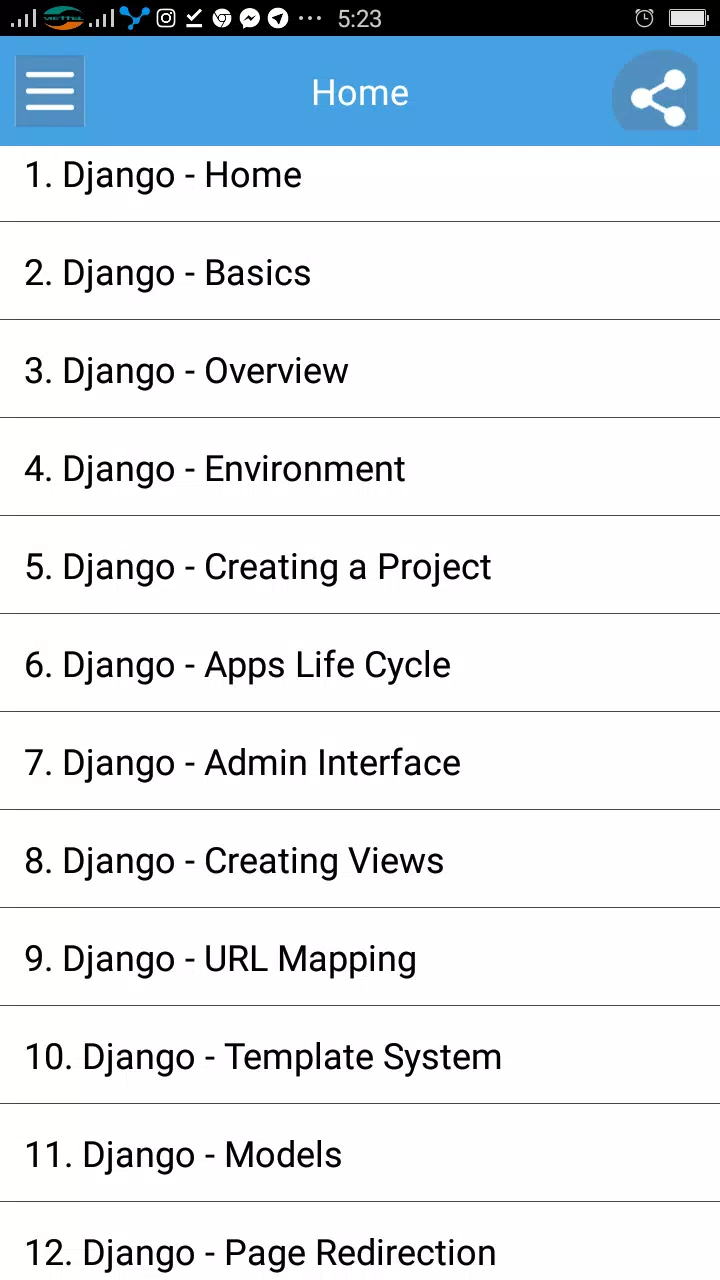720x1280 pixels.
Task: Open the hamburger navigation menu
Action: click(x=50, y=92)
